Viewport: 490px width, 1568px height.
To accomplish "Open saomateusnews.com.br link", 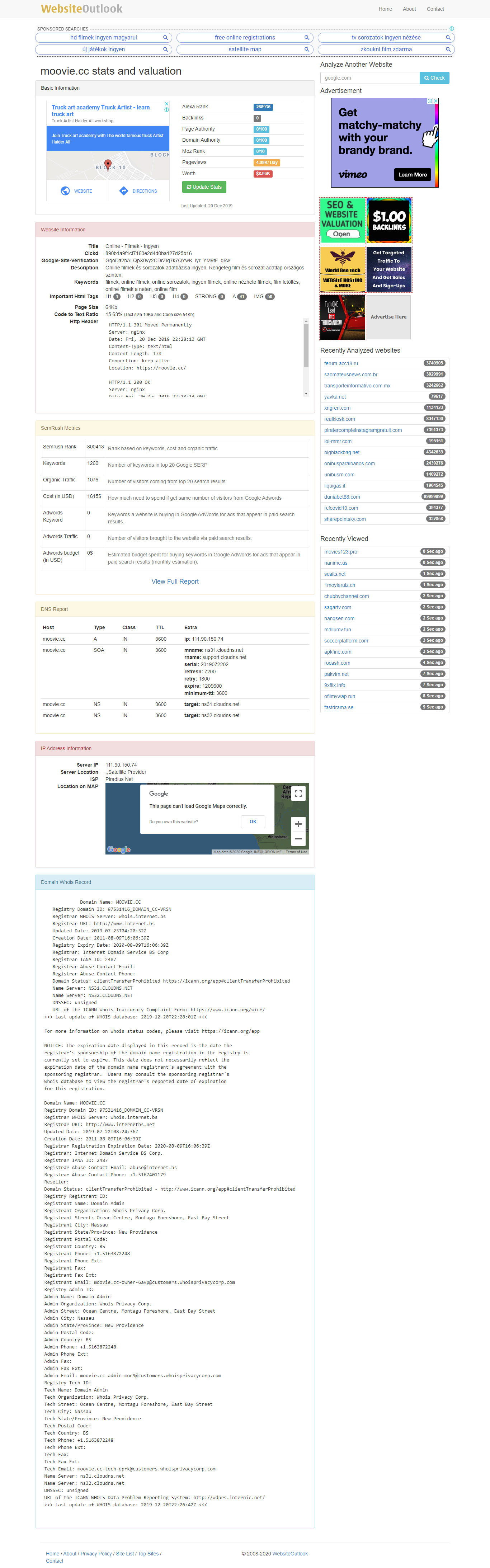I will [x=350, y=375].
